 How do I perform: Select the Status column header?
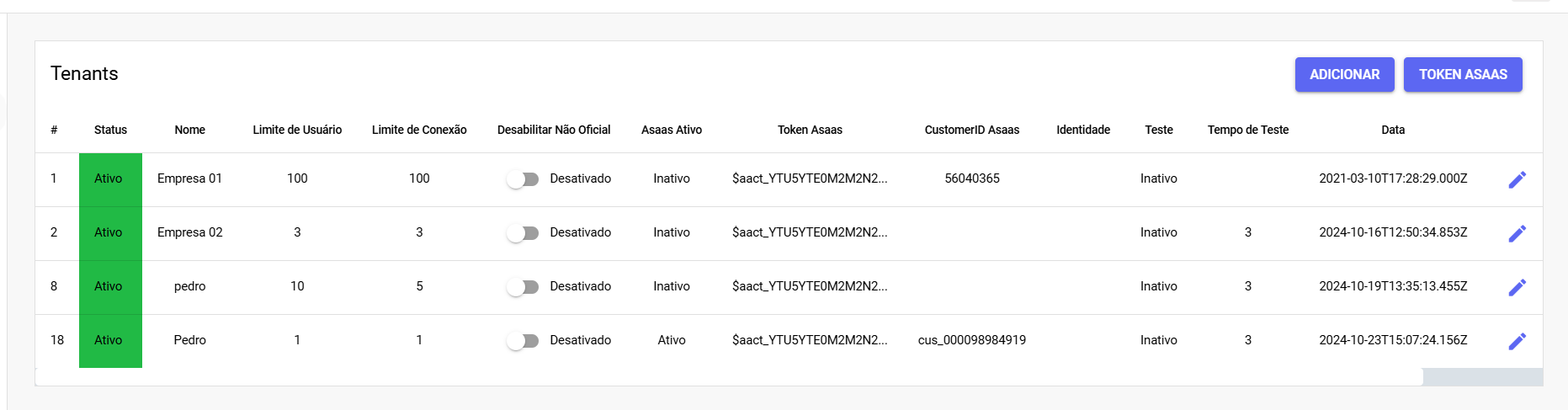click(x=110, y=130)
